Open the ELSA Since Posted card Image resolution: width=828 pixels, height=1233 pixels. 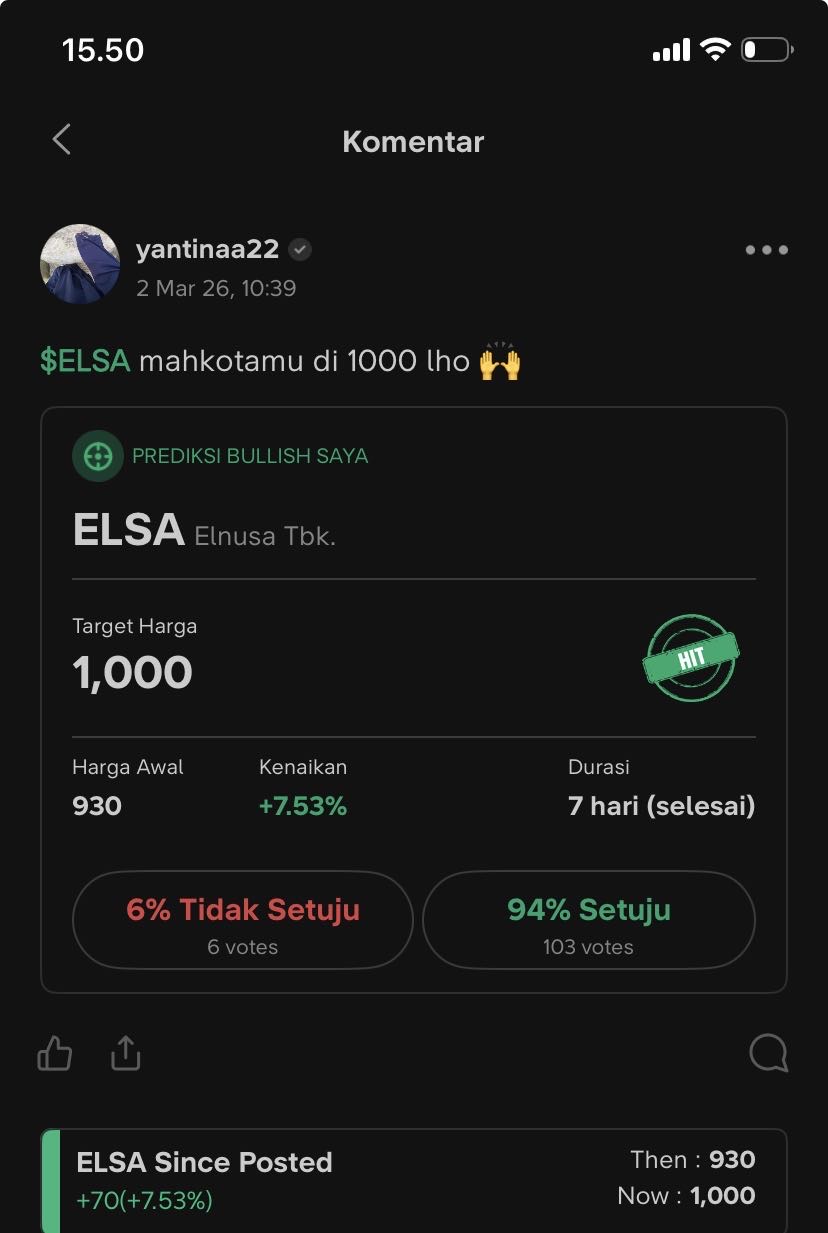(x=413, y=1180)
